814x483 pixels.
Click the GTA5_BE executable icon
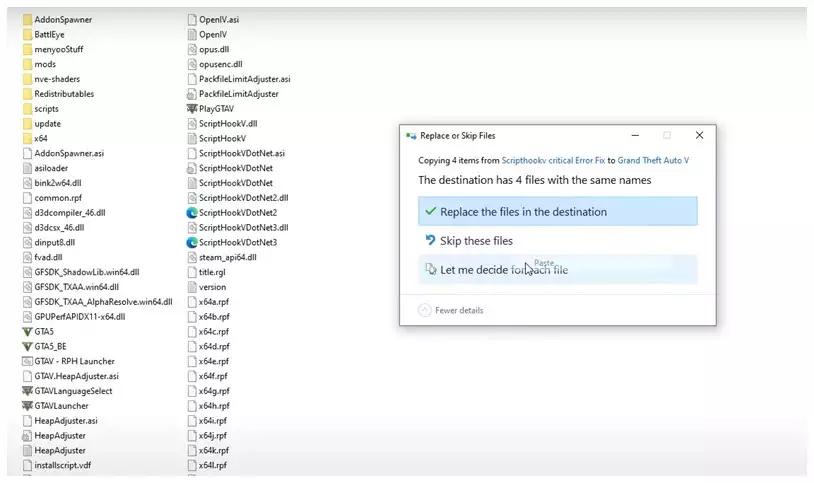28,346
